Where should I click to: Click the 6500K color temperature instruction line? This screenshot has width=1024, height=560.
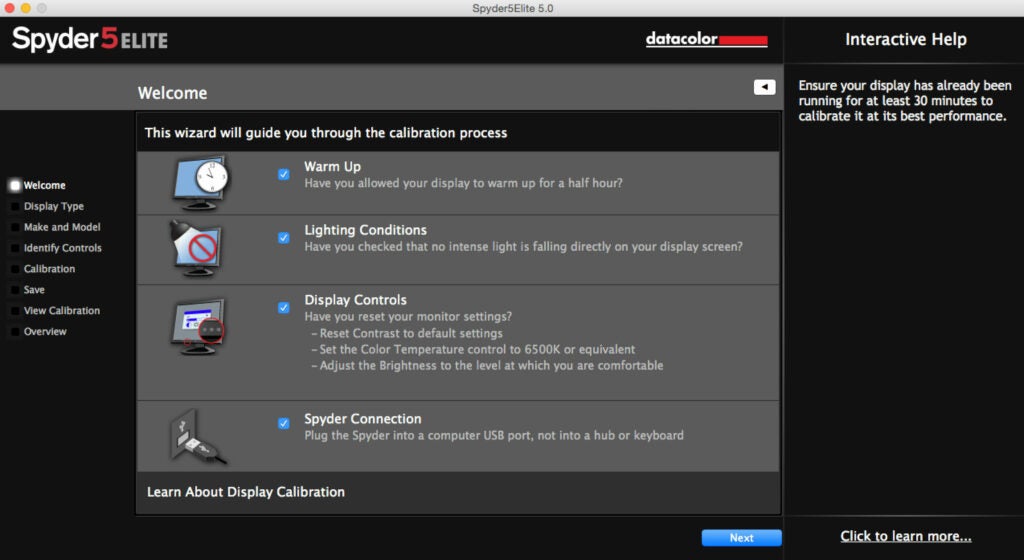tap(473, 349)
